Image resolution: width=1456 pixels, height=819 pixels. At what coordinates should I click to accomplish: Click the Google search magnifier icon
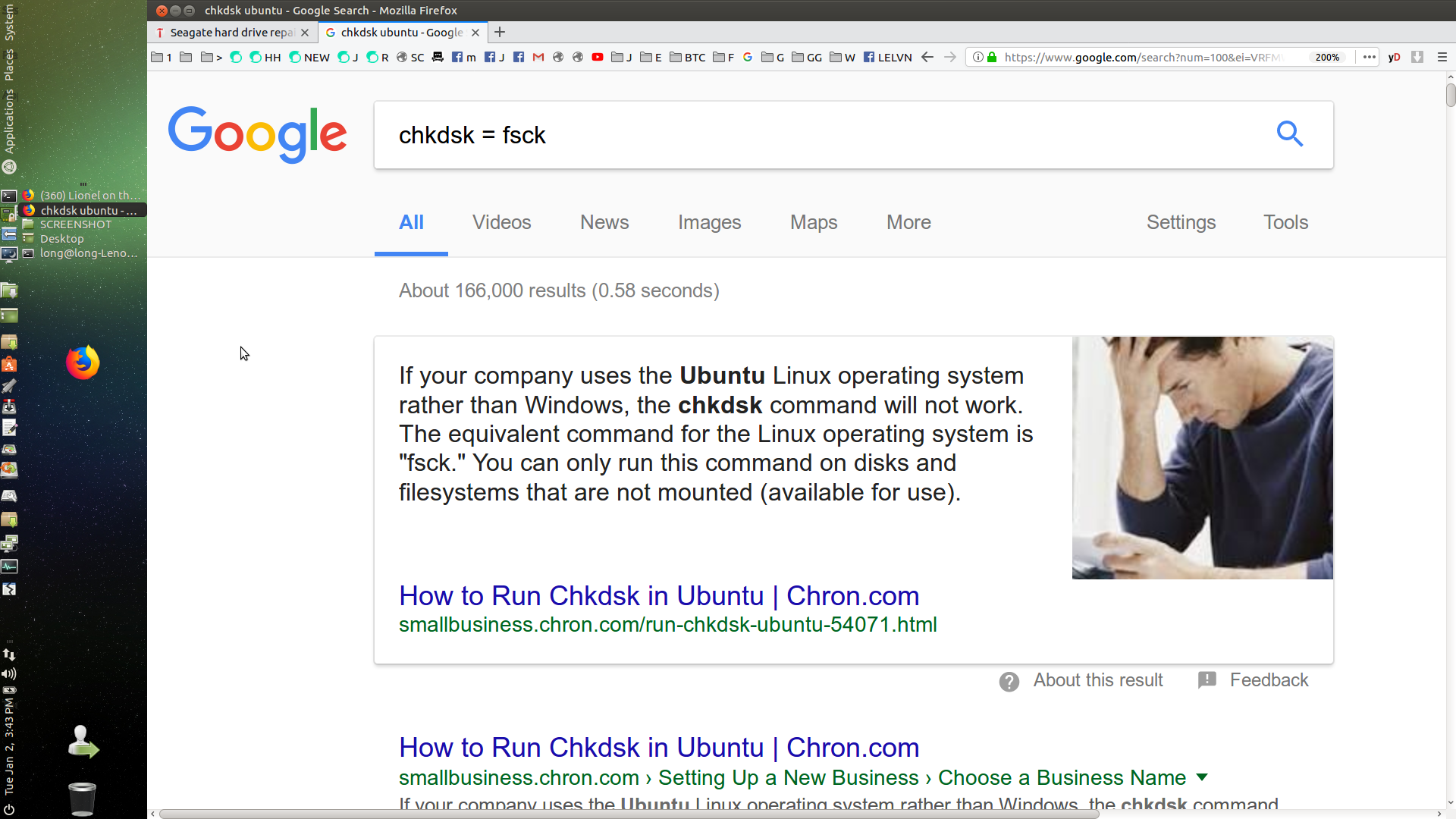tap(1289, 134)
